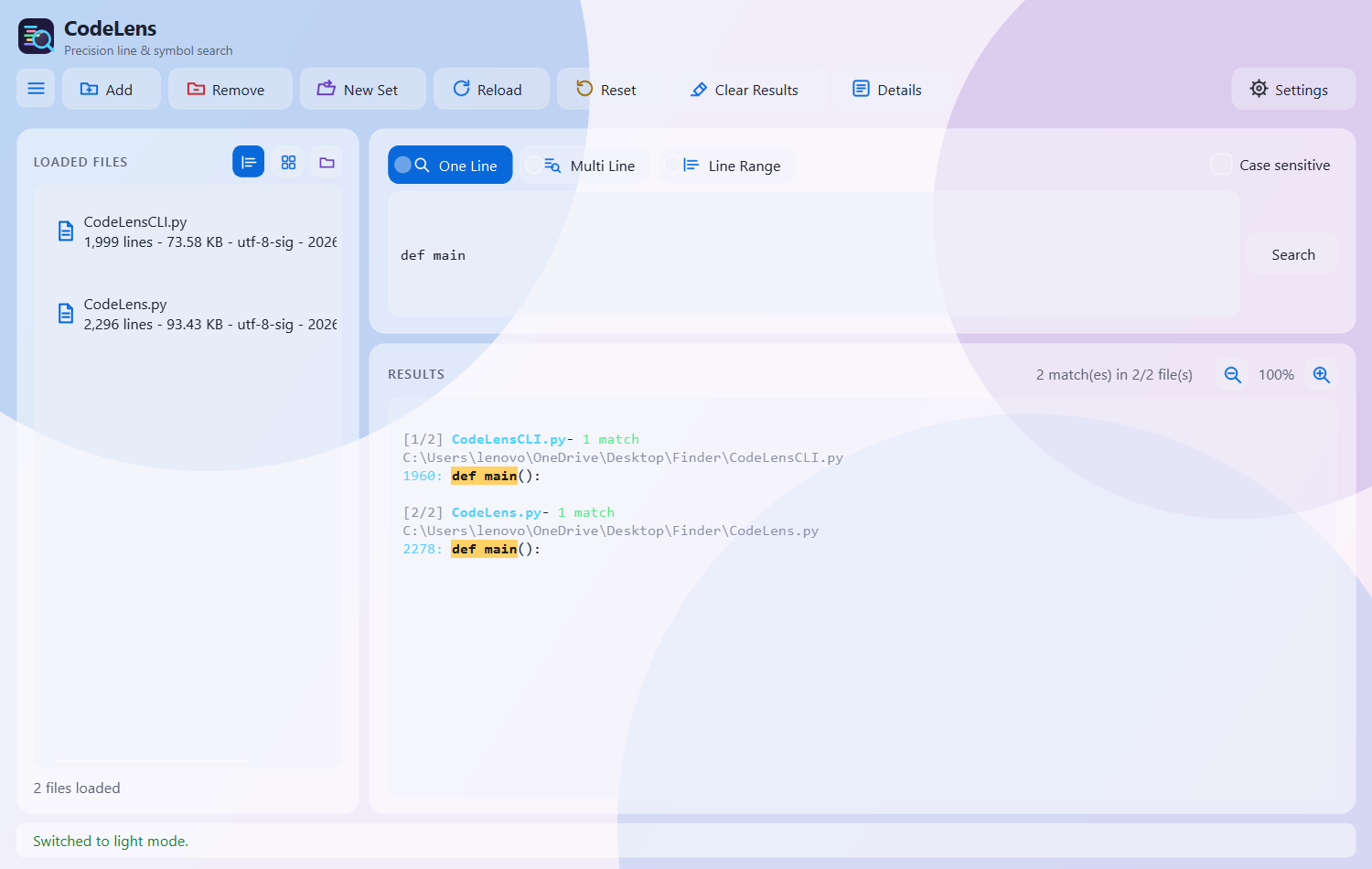Click result line number 2278
Screen dimensions: 1372x869
(x=423, y=549)
